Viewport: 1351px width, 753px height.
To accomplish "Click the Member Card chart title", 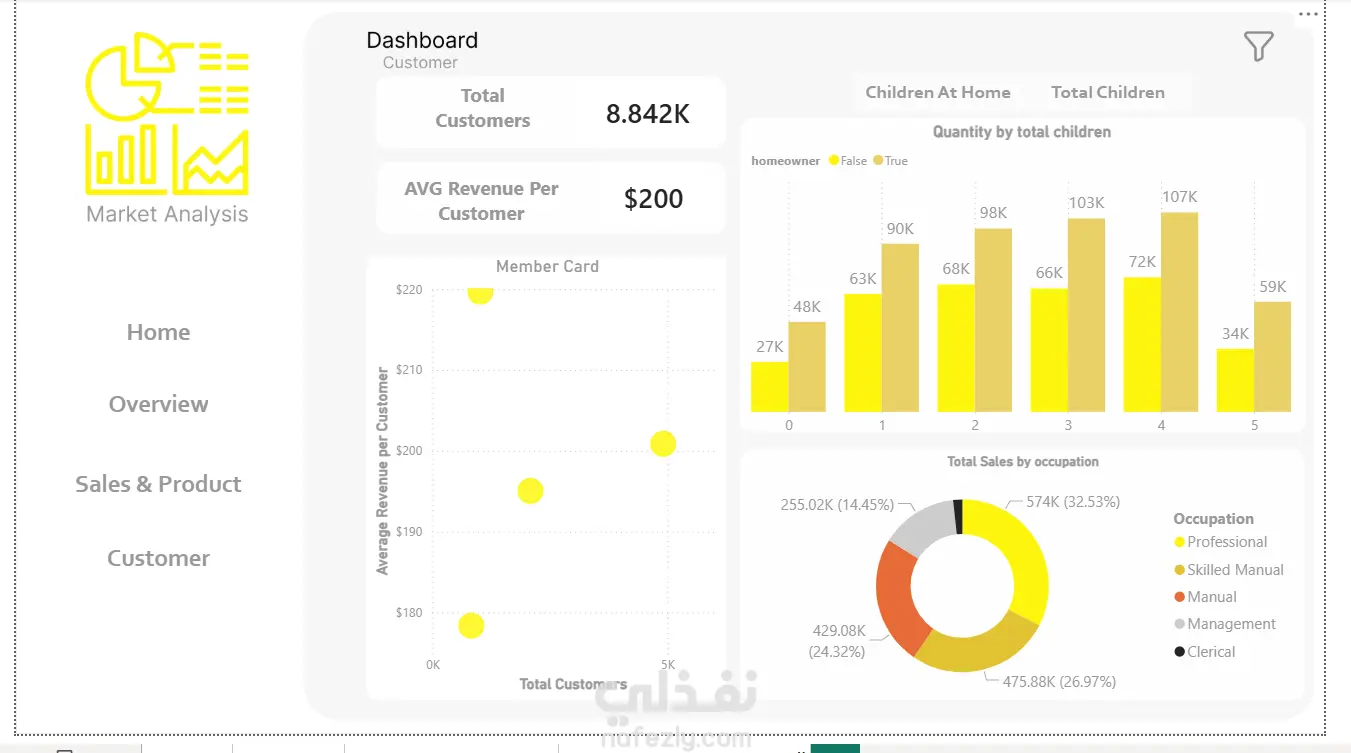I will (547, 267).
